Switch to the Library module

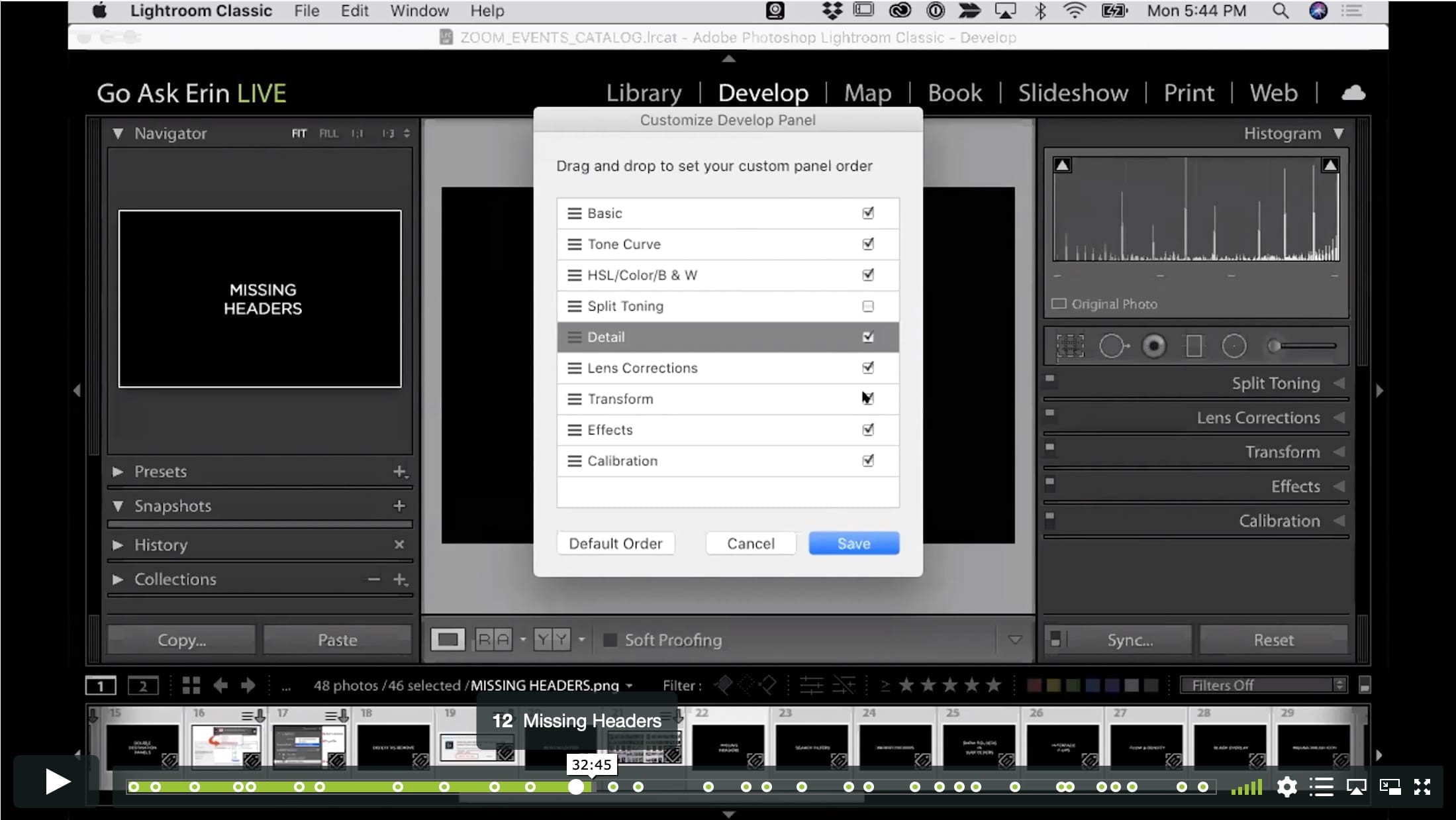point(644,93)
